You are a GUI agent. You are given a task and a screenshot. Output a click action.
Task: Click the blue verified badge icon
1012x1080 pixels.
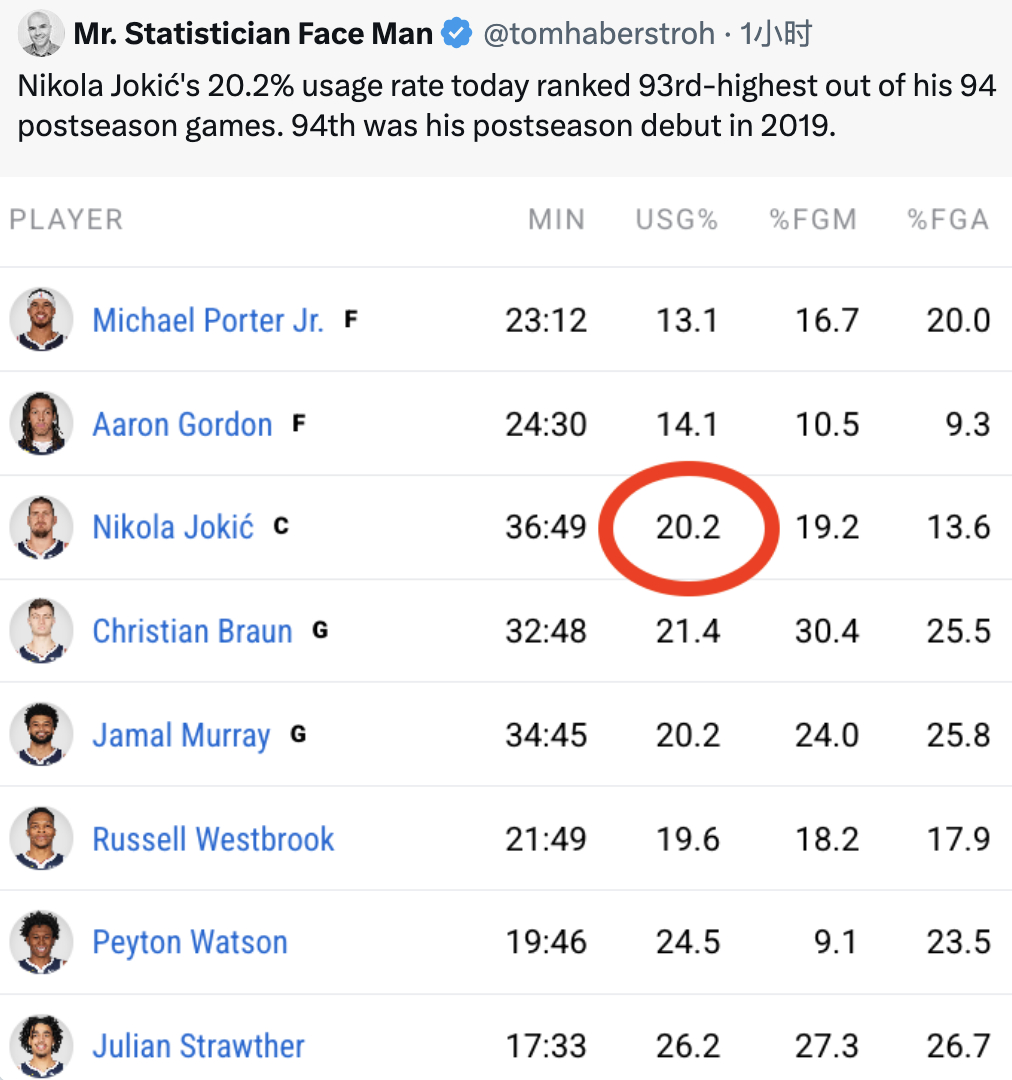click(x=456, y=33)
